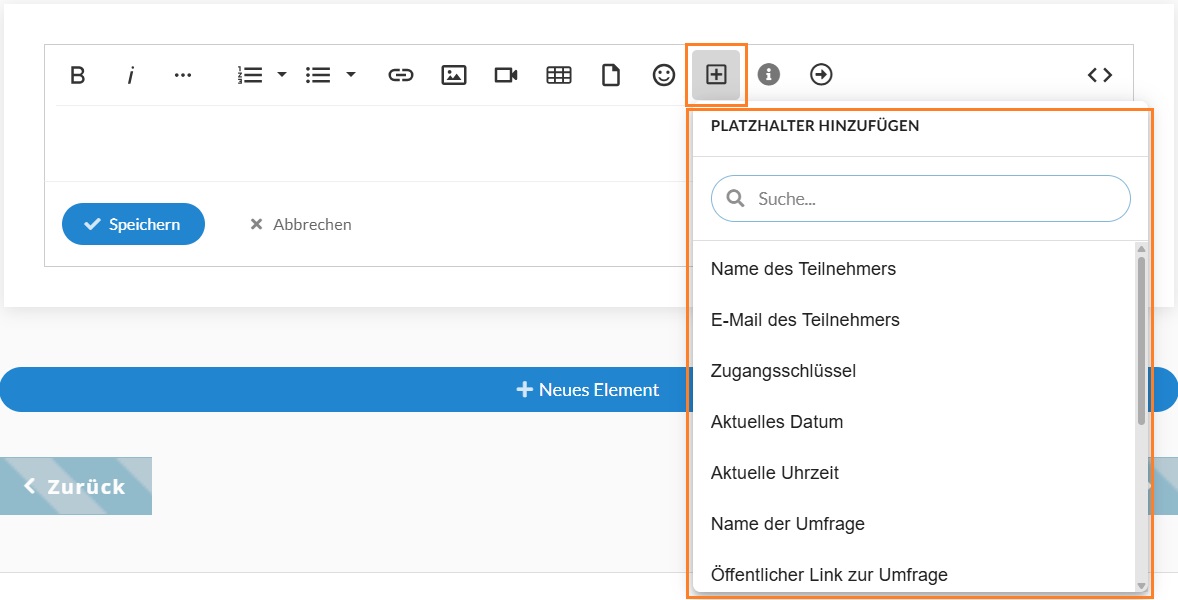The image size is (1178, 600).
Task: Expand the bullet list style dropdown
Action: tap(351, 75)
